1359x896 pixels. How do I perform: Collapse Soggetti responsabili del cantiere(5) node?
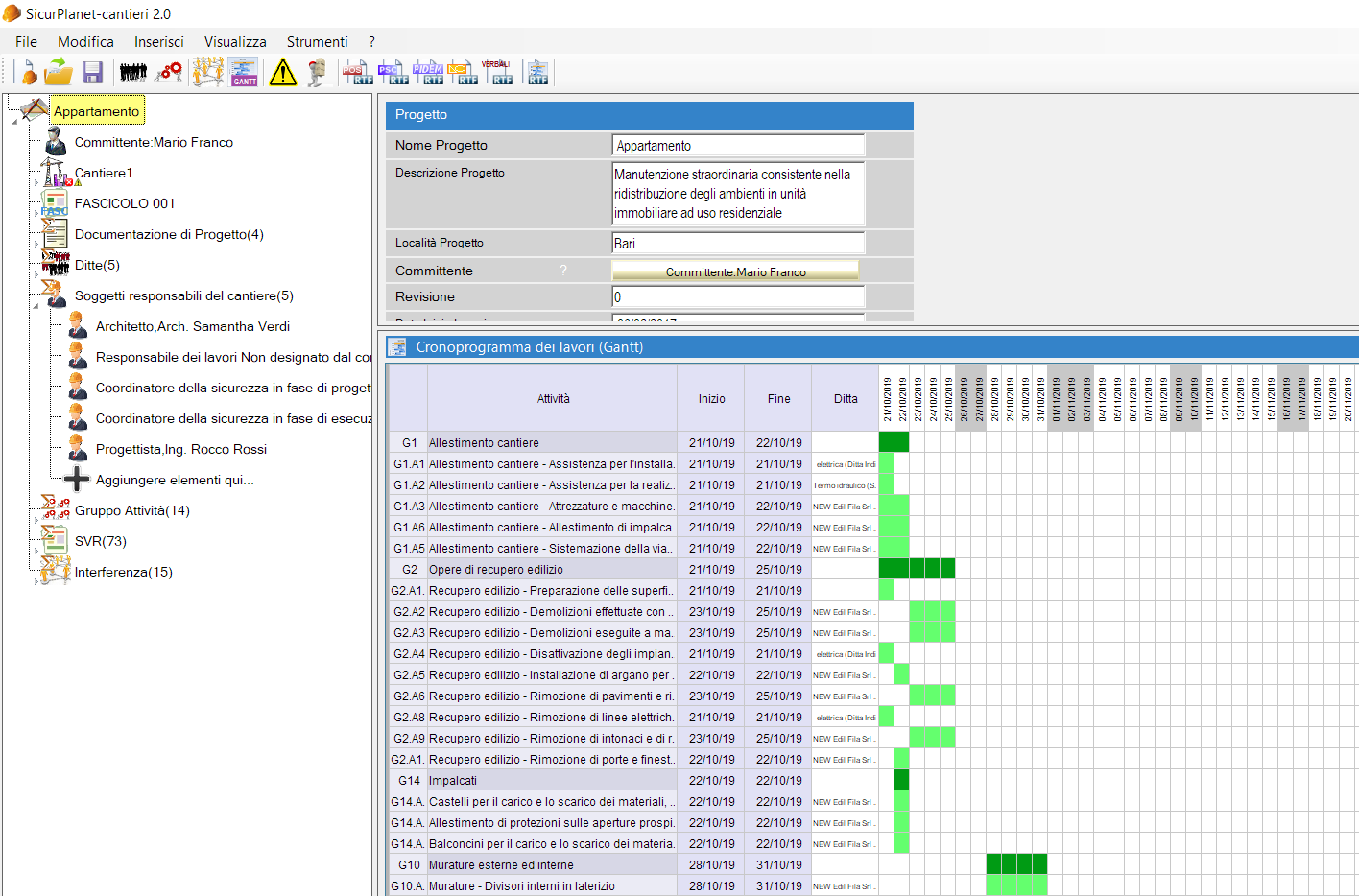[36, 305]
